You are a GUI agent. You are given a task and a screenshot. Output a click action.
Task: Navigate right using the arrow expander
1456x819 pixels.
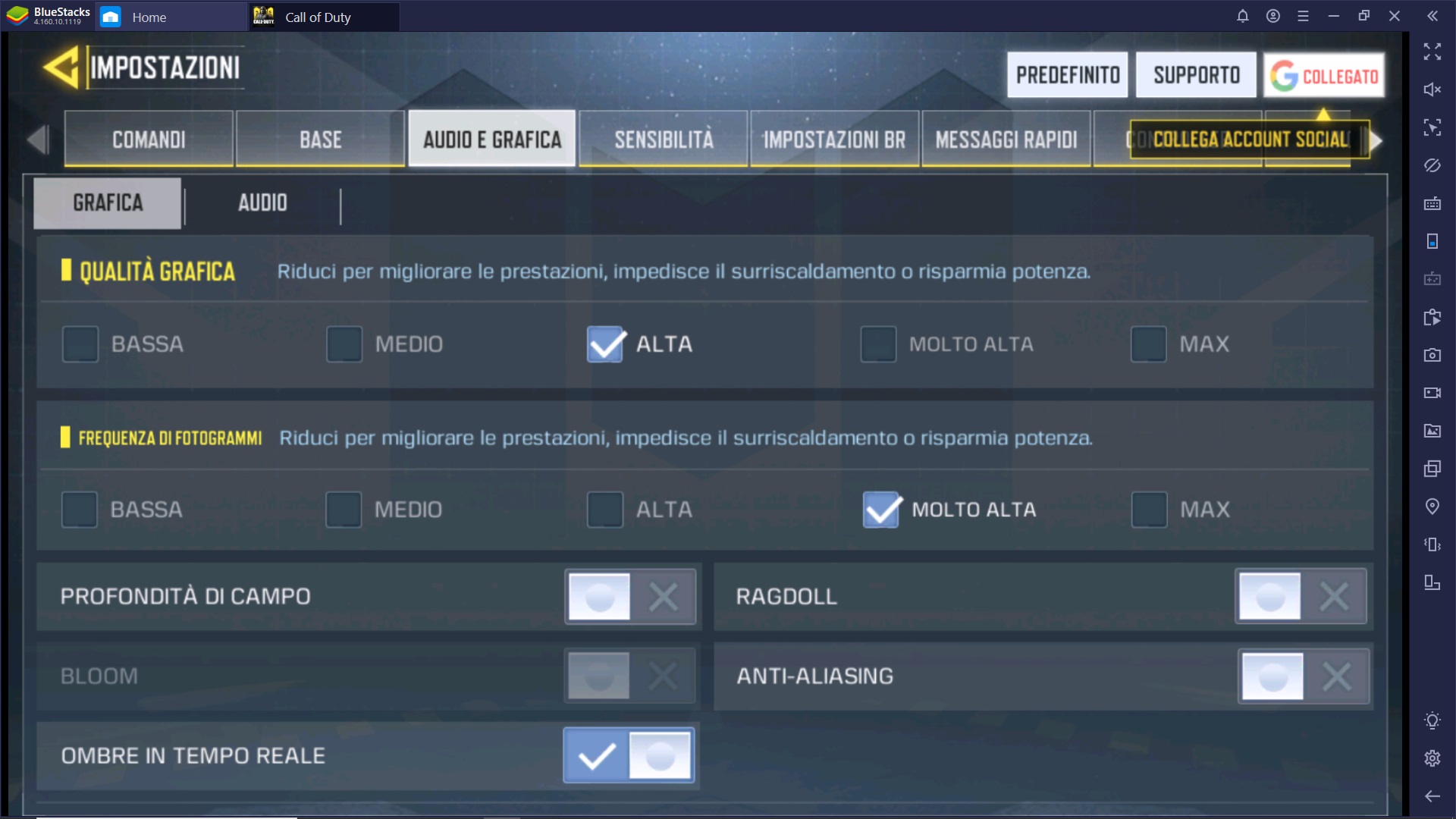pyautogui.click(x=1378, y=140)
